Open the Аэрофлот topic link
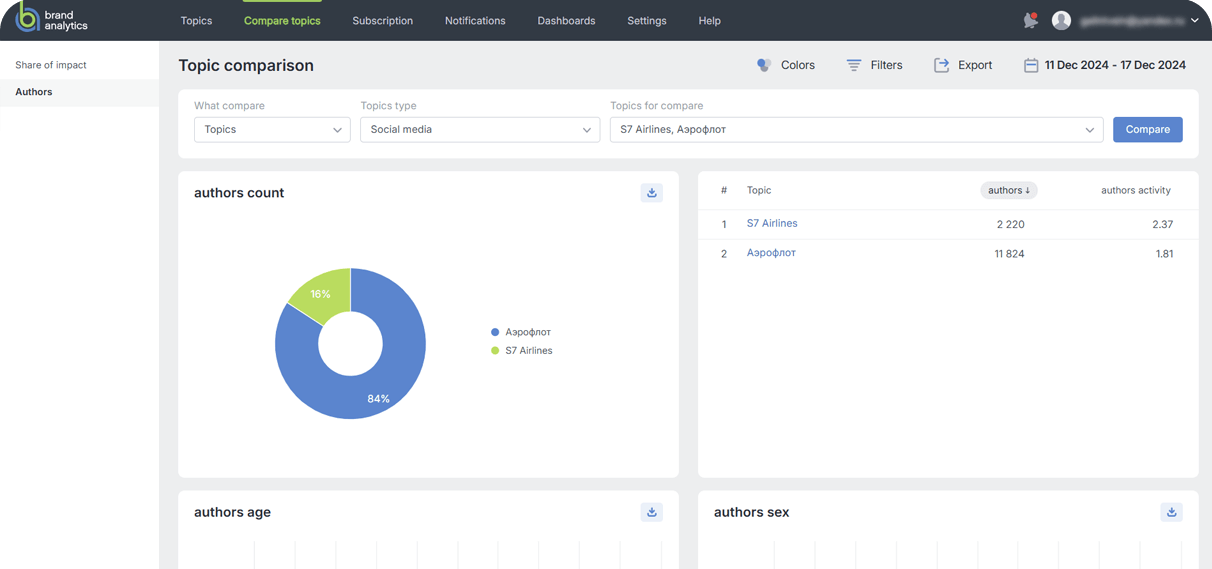 coord(771,253)
